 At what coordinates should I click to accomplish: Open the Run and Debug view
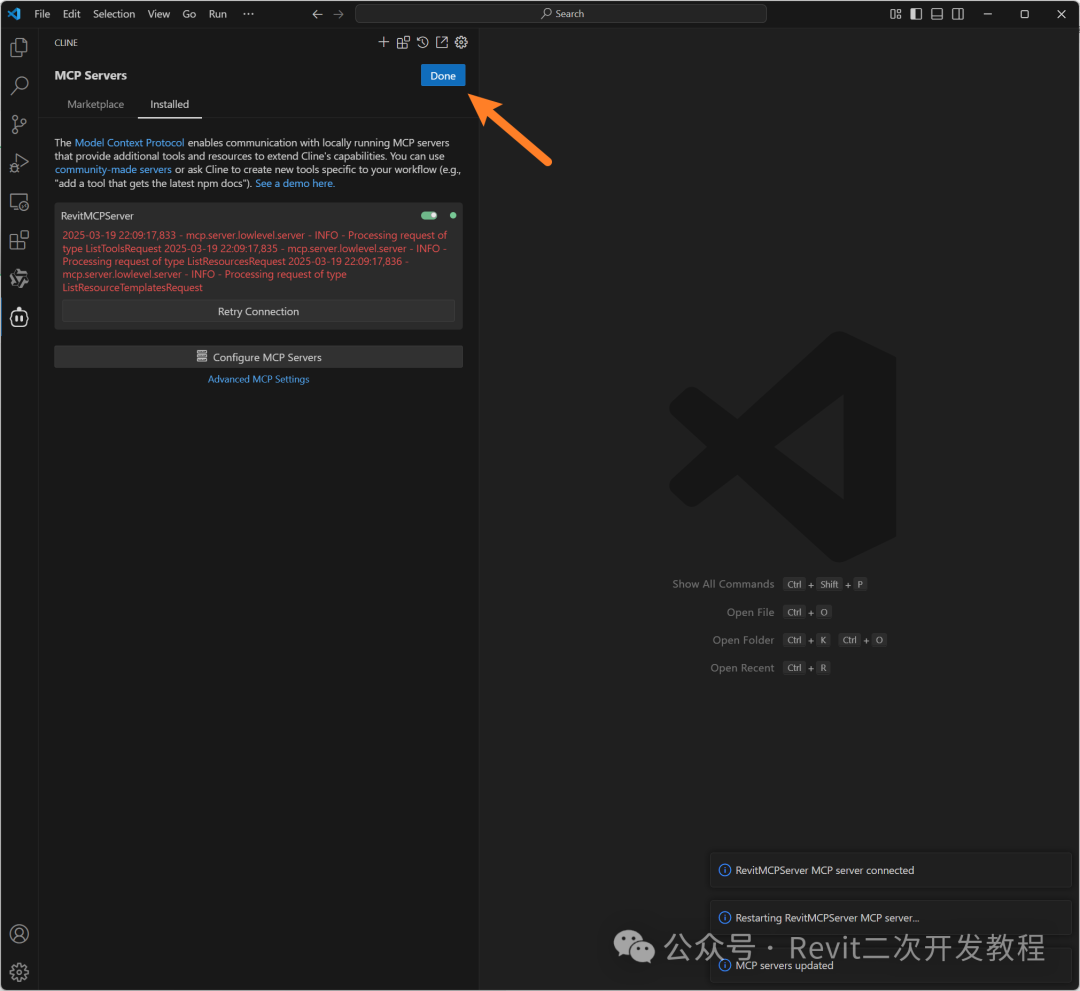[x=19, y=163]
